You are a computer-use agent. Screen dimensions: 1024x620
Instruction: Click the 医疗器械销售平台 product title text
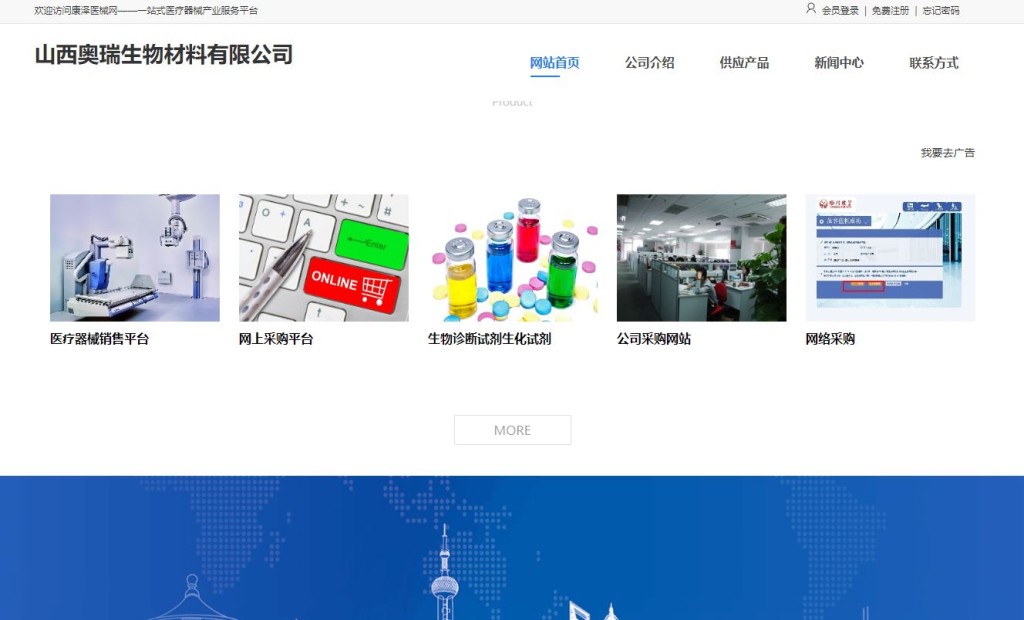click(95, 339)
